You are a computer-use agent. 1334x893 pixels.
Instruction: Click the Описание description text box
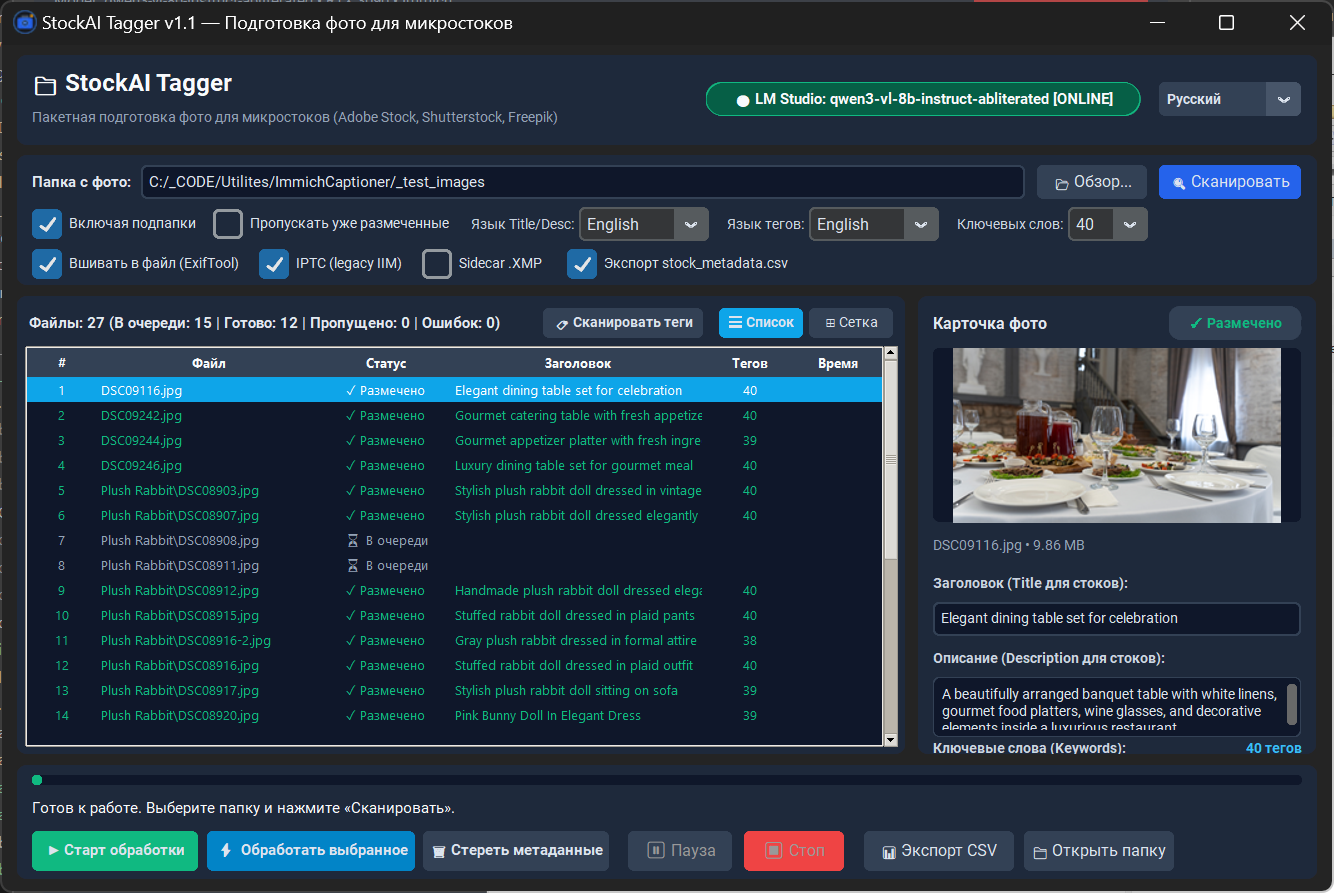pyautogui.click(x=1116, y=706)
